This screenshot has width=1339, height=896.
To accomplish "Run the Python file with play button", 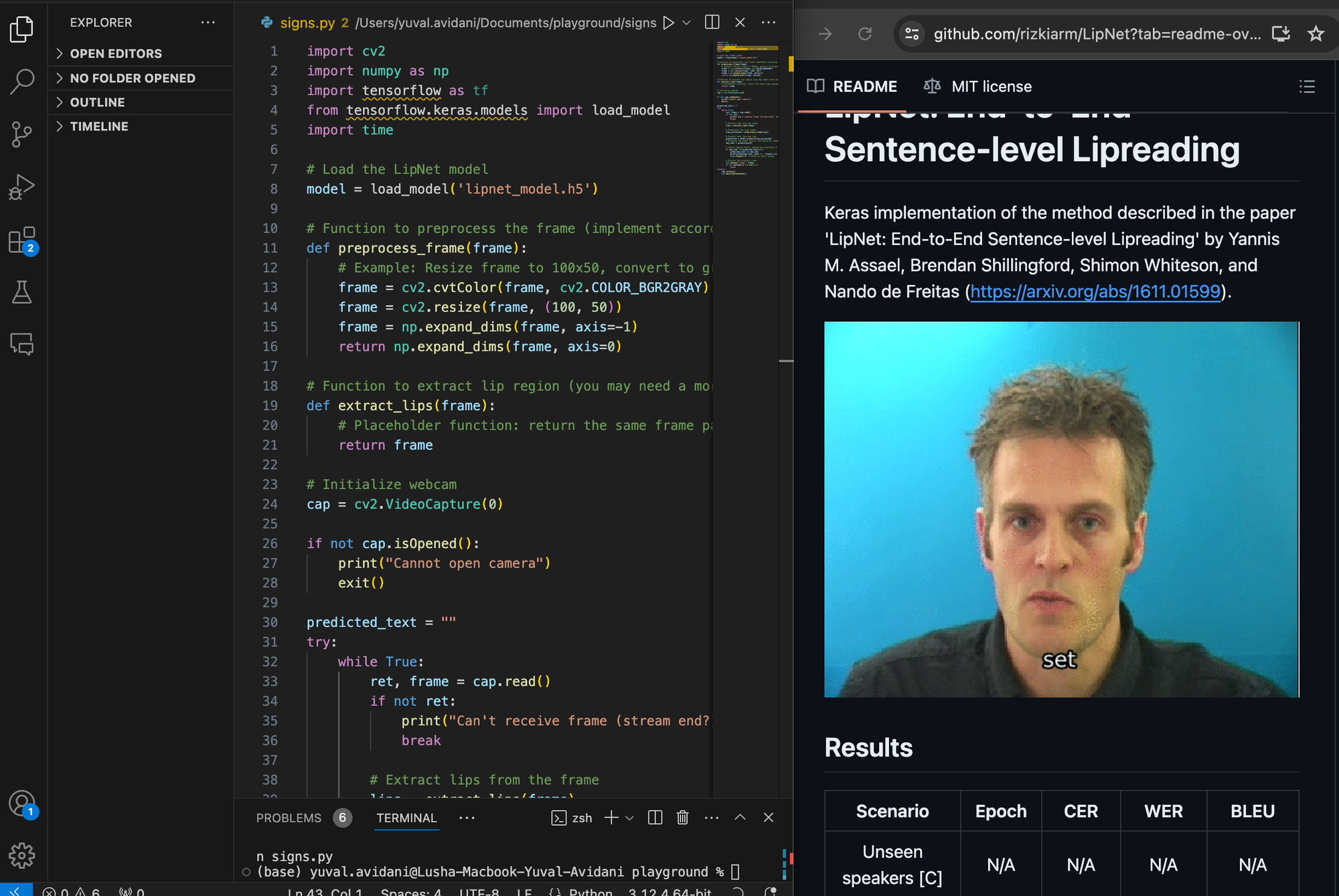I will (x=668, y=23).
